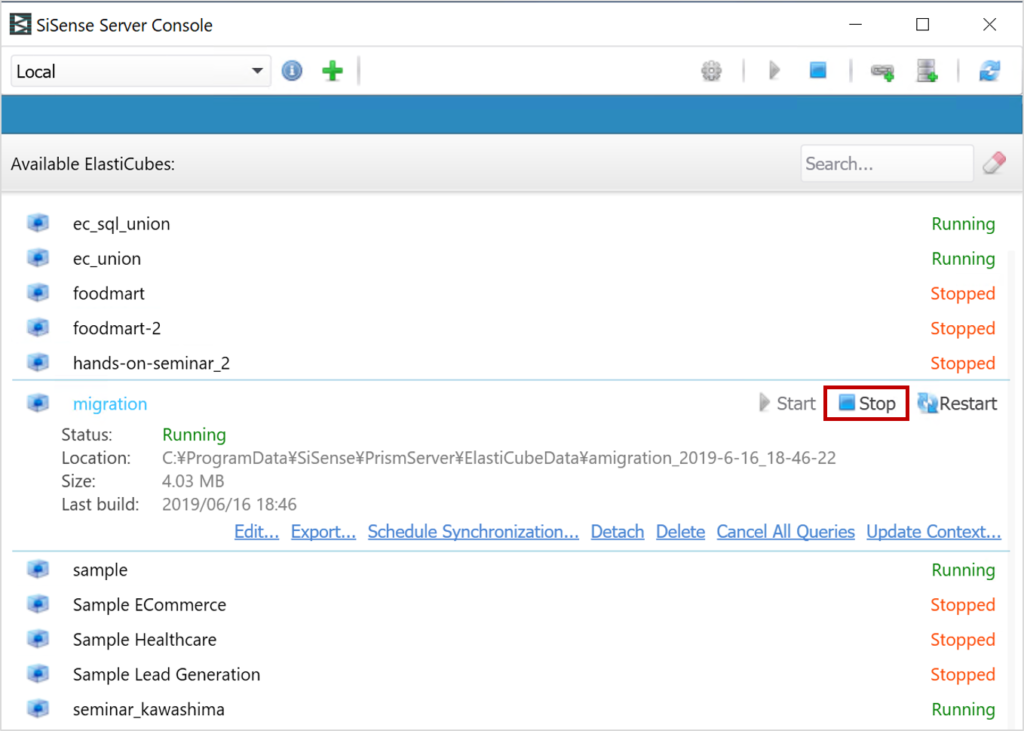Click Cancel All Queries link
This screenshot has height=731, width=1024.
coord(786,532)
